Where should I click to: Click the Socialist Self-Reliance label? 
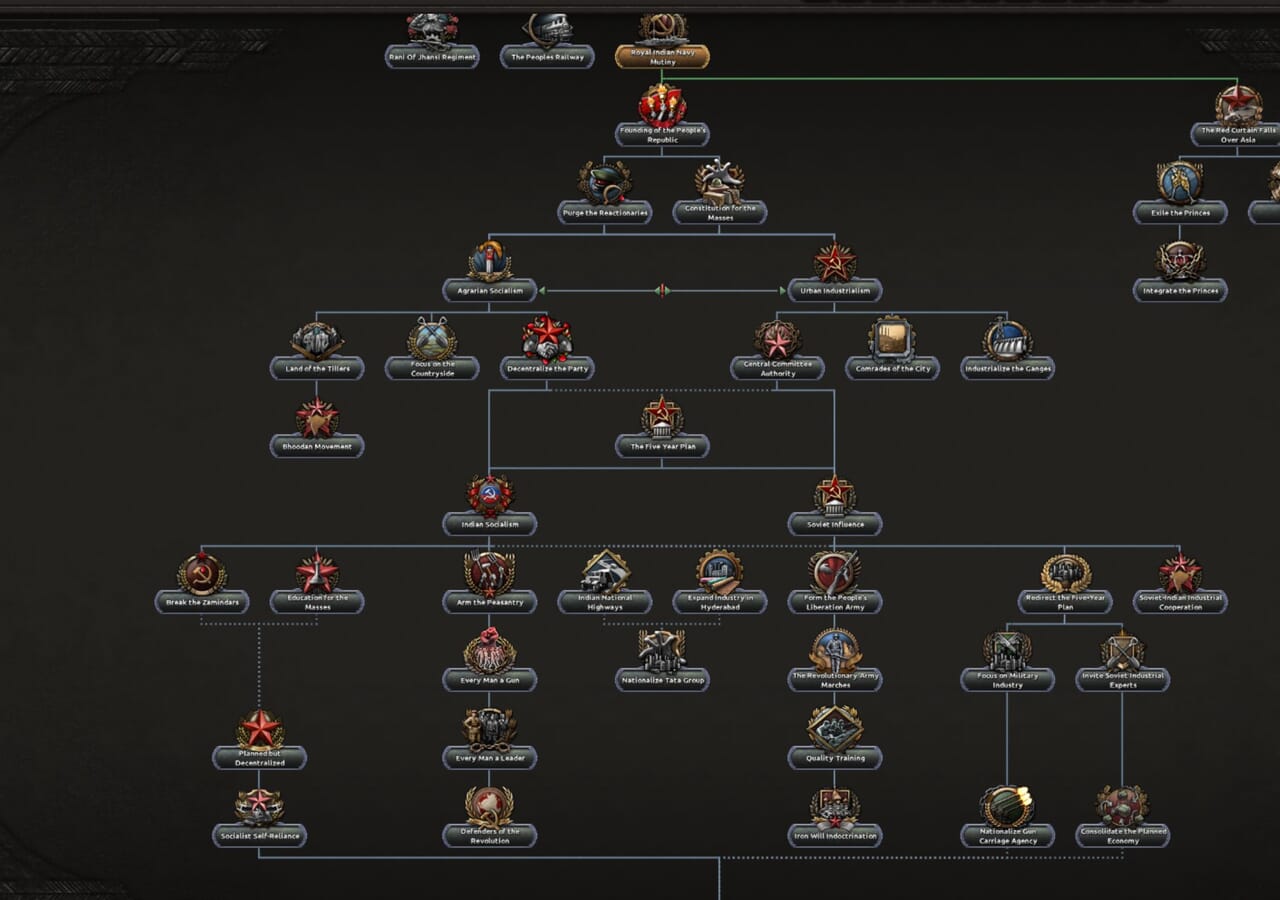point(259,836)
